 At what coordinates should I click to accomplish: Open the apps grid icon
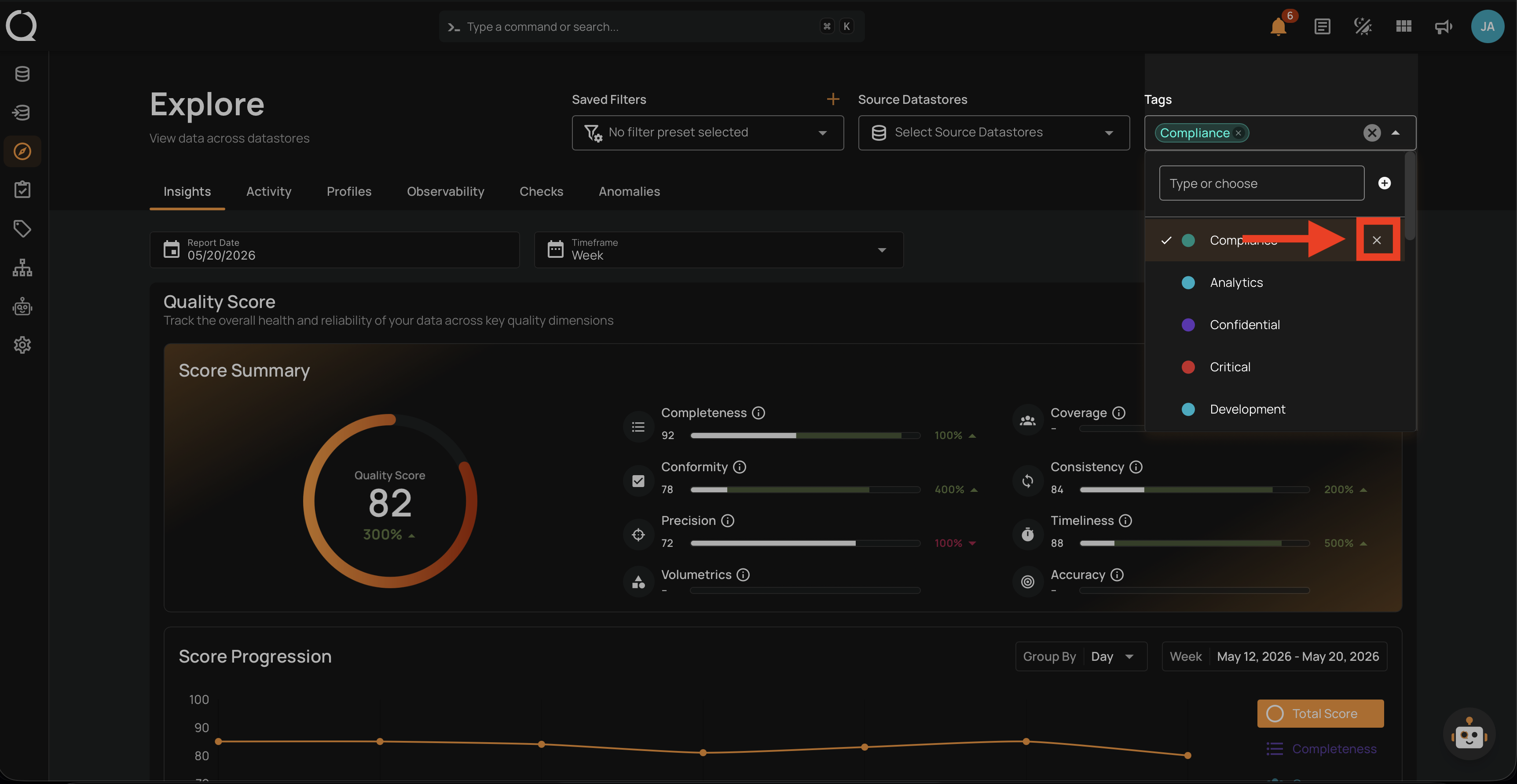click(x=1403, y=26)
